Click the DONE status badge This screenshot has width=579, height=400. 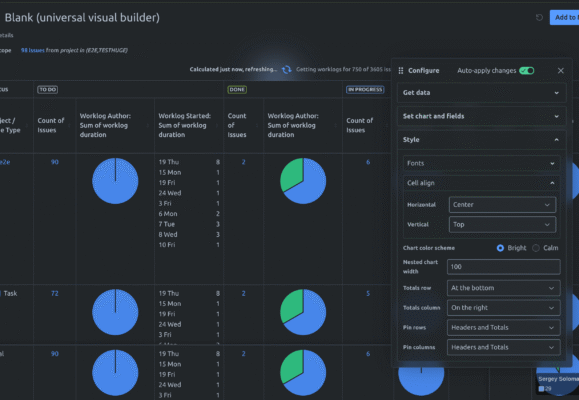[x=237, y=89]
